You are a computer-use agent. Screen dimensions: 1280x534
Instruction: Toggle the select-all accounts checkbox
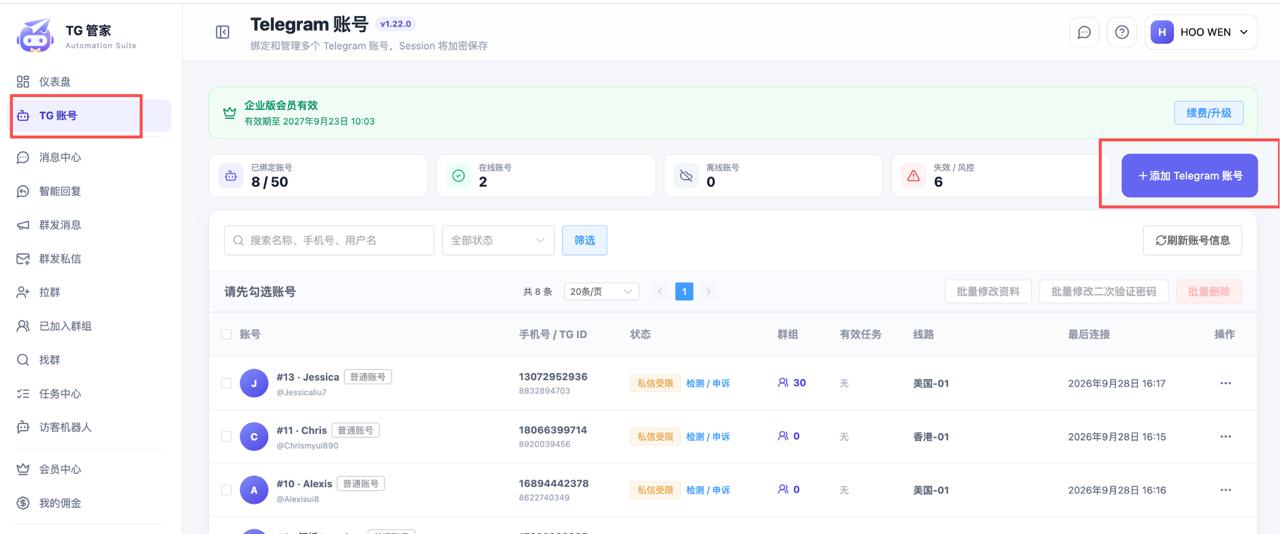(226, 334)
